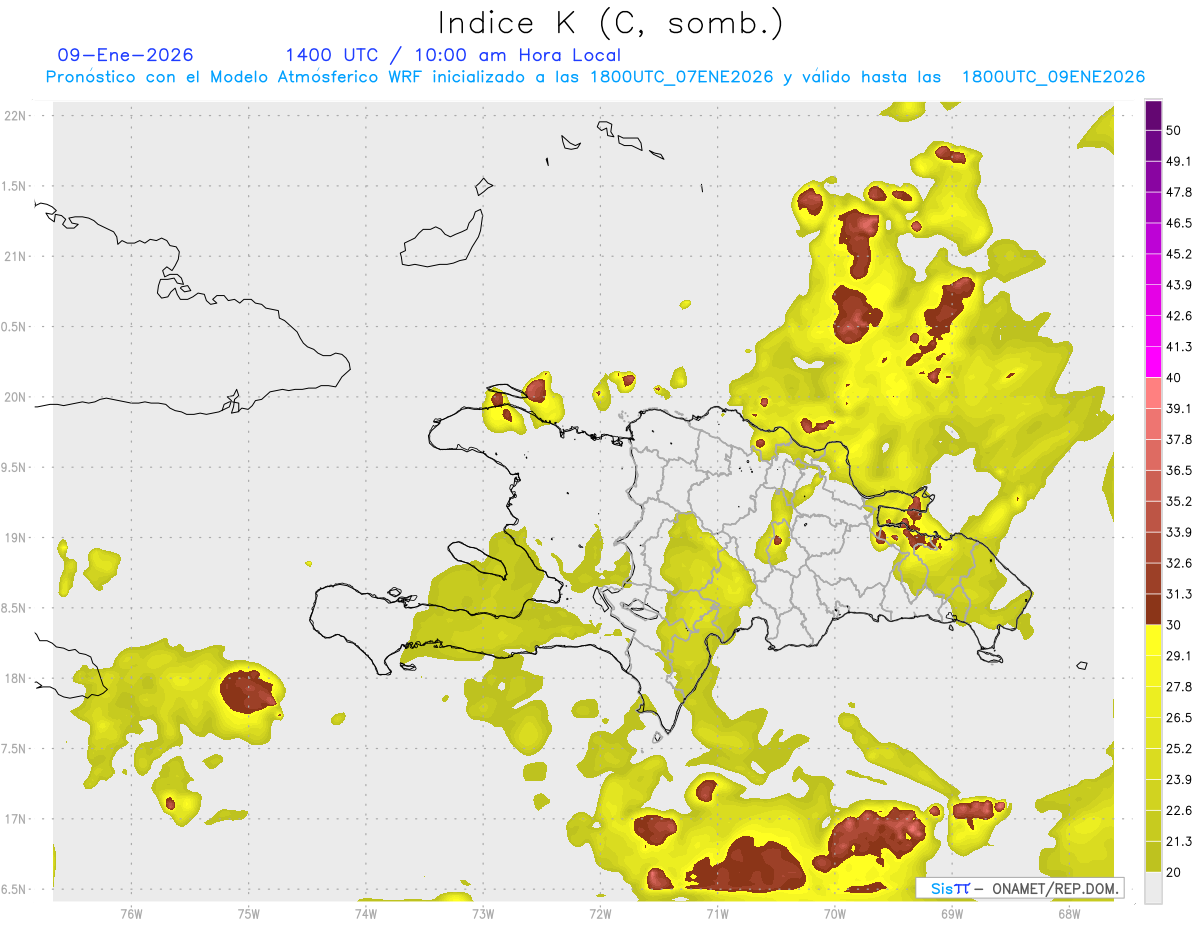Click the "70W" longitude label
The width and height of the screenshot is (1200, 927).
[835, 914]
